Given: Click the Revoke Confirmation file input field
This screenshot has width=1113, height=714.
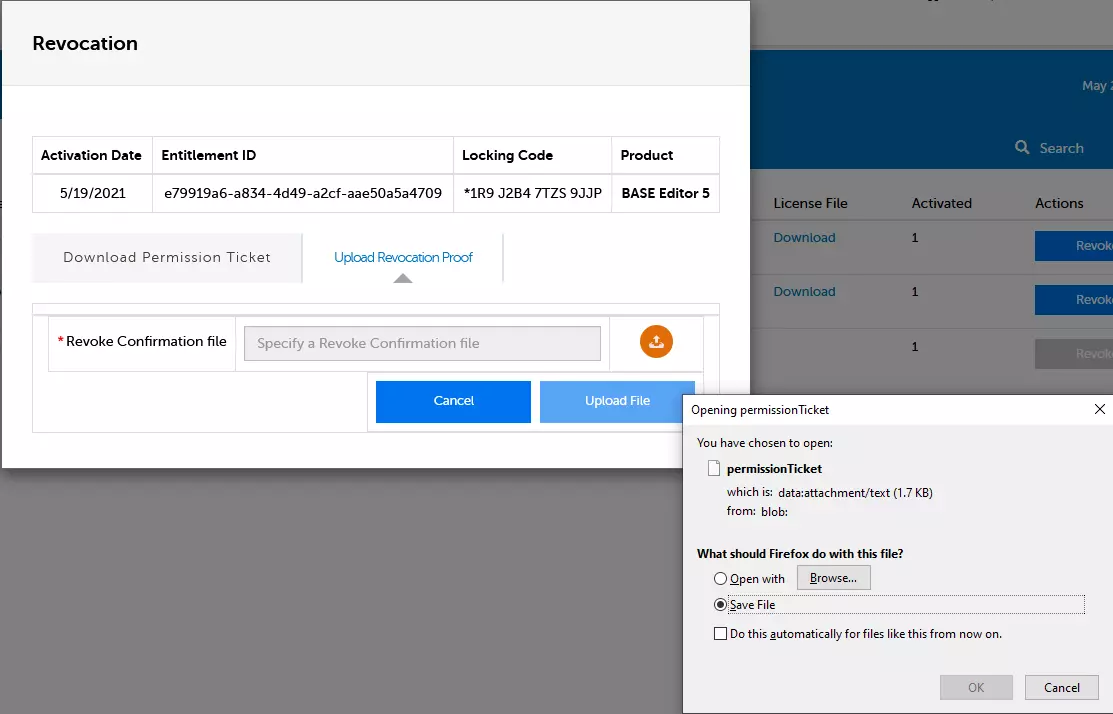Looking at the screenshot, I should click(x=421, y=343).
